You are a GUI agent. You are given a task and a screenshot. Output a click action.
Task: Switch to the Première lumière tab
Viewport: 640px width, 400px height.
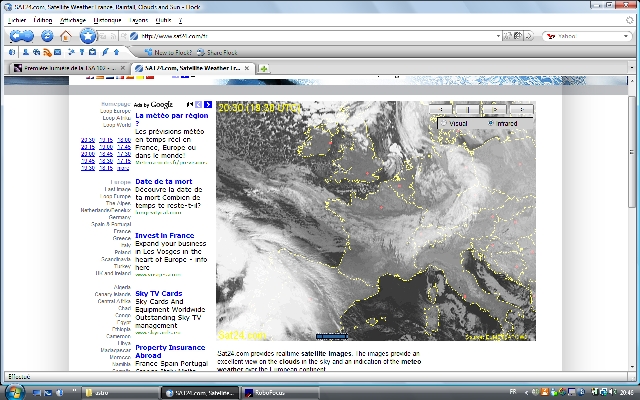click(69, 68)
